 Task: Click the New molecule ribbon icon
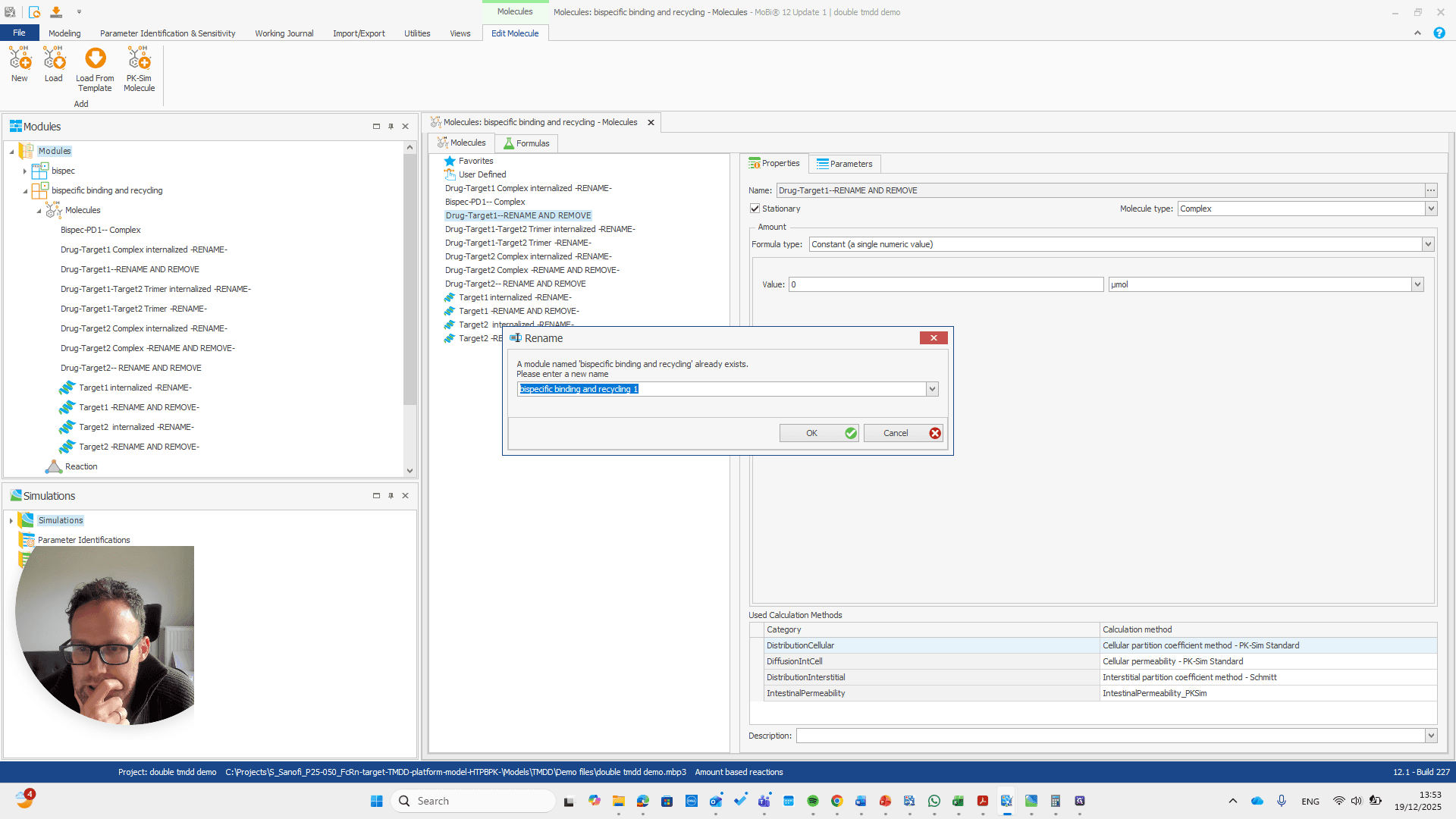click(20, 58)
